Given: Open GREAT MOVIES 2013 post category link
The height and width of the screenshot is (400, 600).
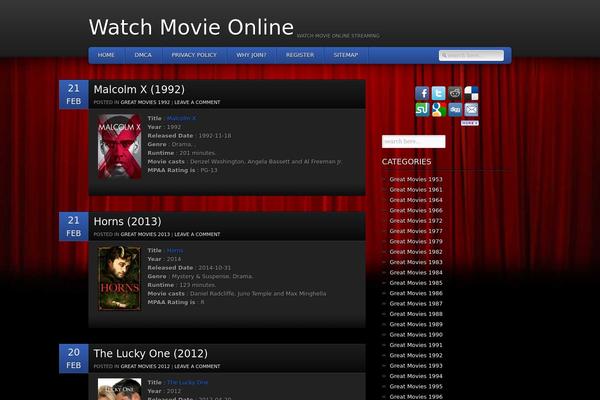Looking at the screenshot, I should [145, 234].
